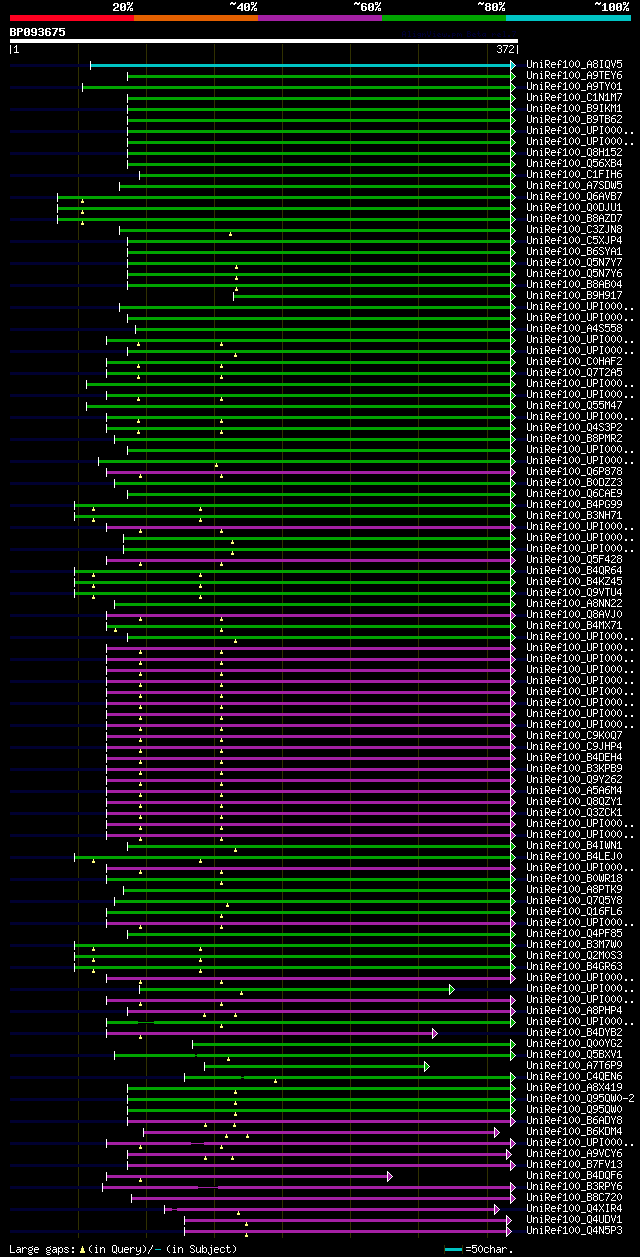Click the UniRef100_B3NH71 hit

574,515
